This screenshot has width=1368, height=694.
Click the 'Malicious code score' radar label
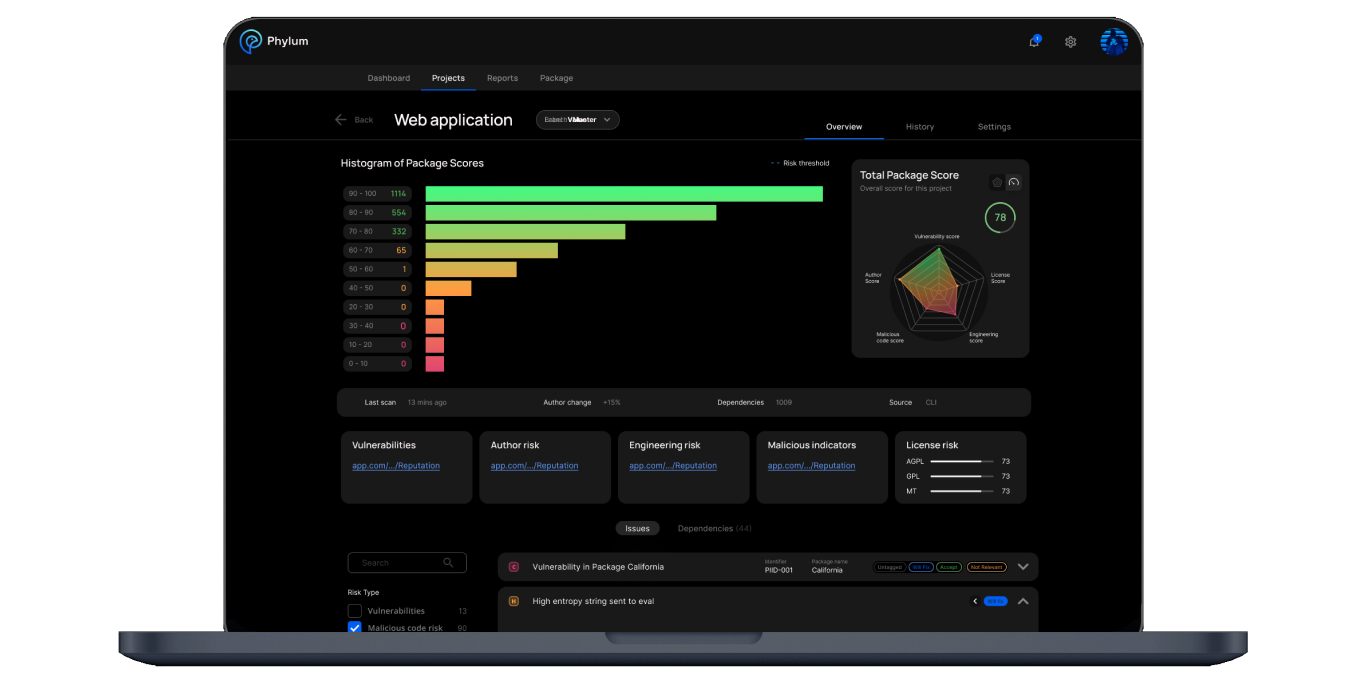coord(890,337)
